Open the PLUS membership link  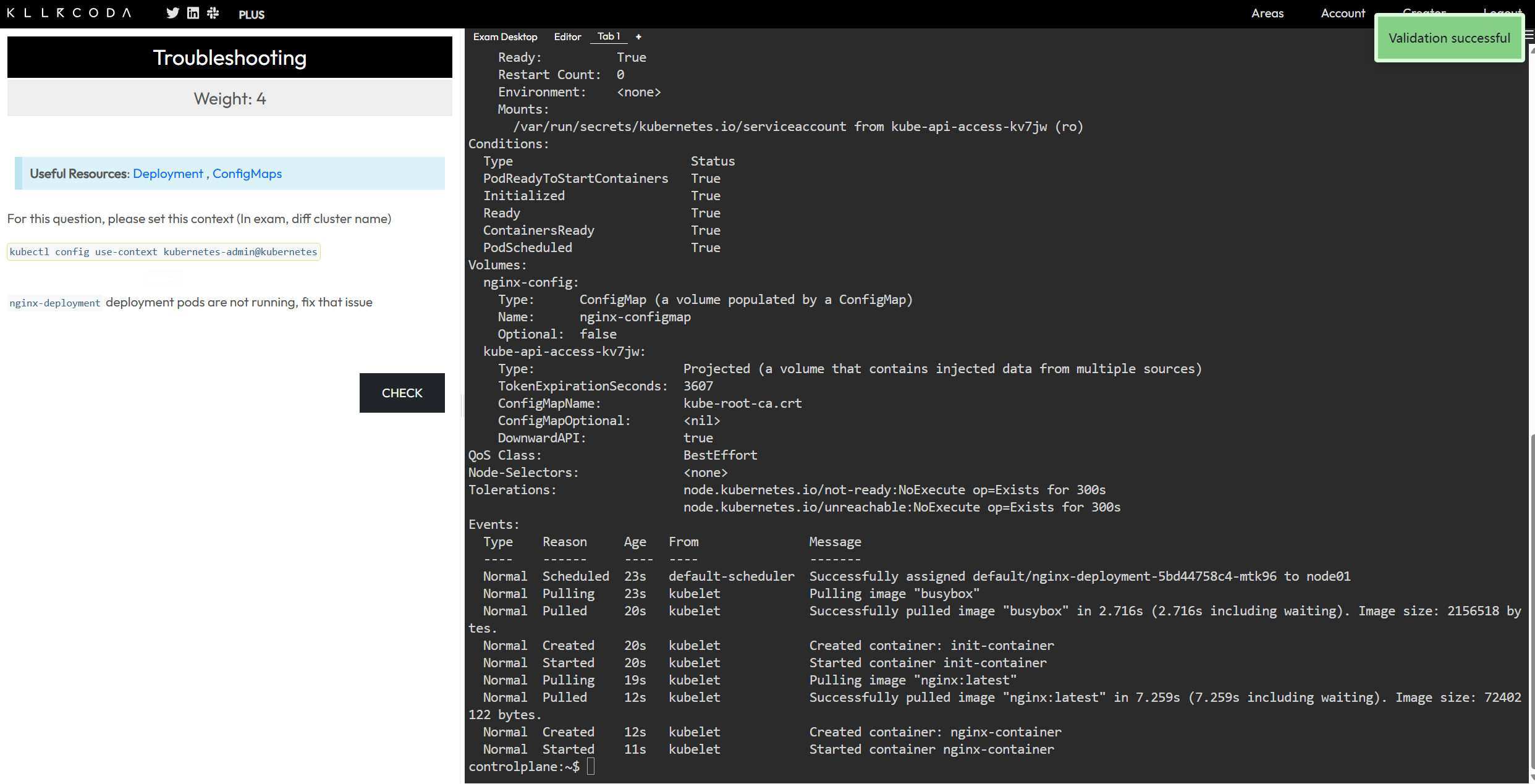[252, 14]
